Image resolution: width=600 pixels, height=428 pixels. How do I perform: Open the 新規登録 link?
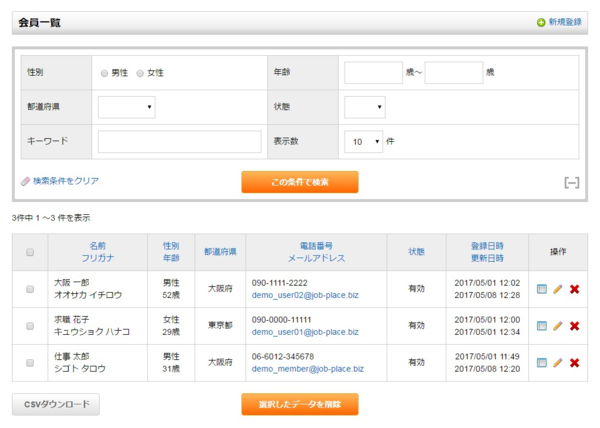[565, 22]
